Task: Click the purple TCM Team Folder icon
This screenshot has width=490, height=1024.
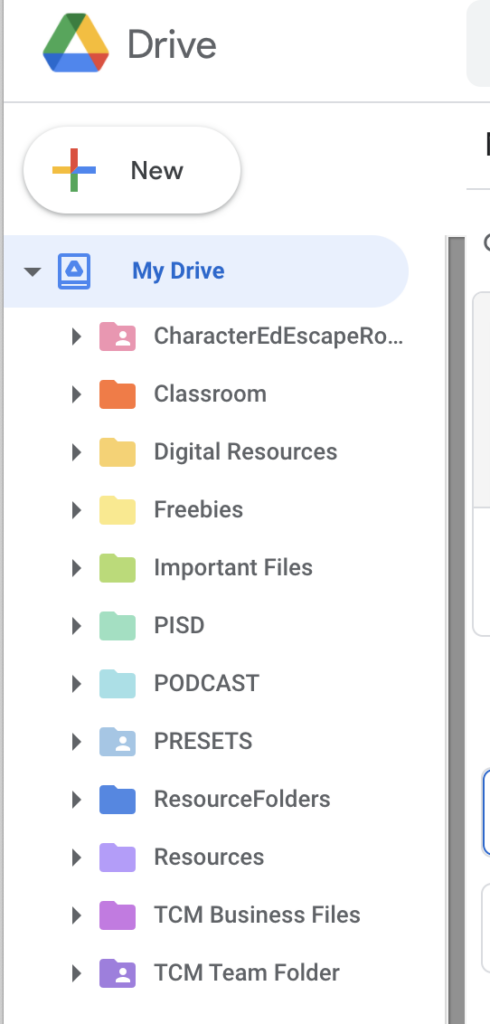Action: click(x=118, y=972)
